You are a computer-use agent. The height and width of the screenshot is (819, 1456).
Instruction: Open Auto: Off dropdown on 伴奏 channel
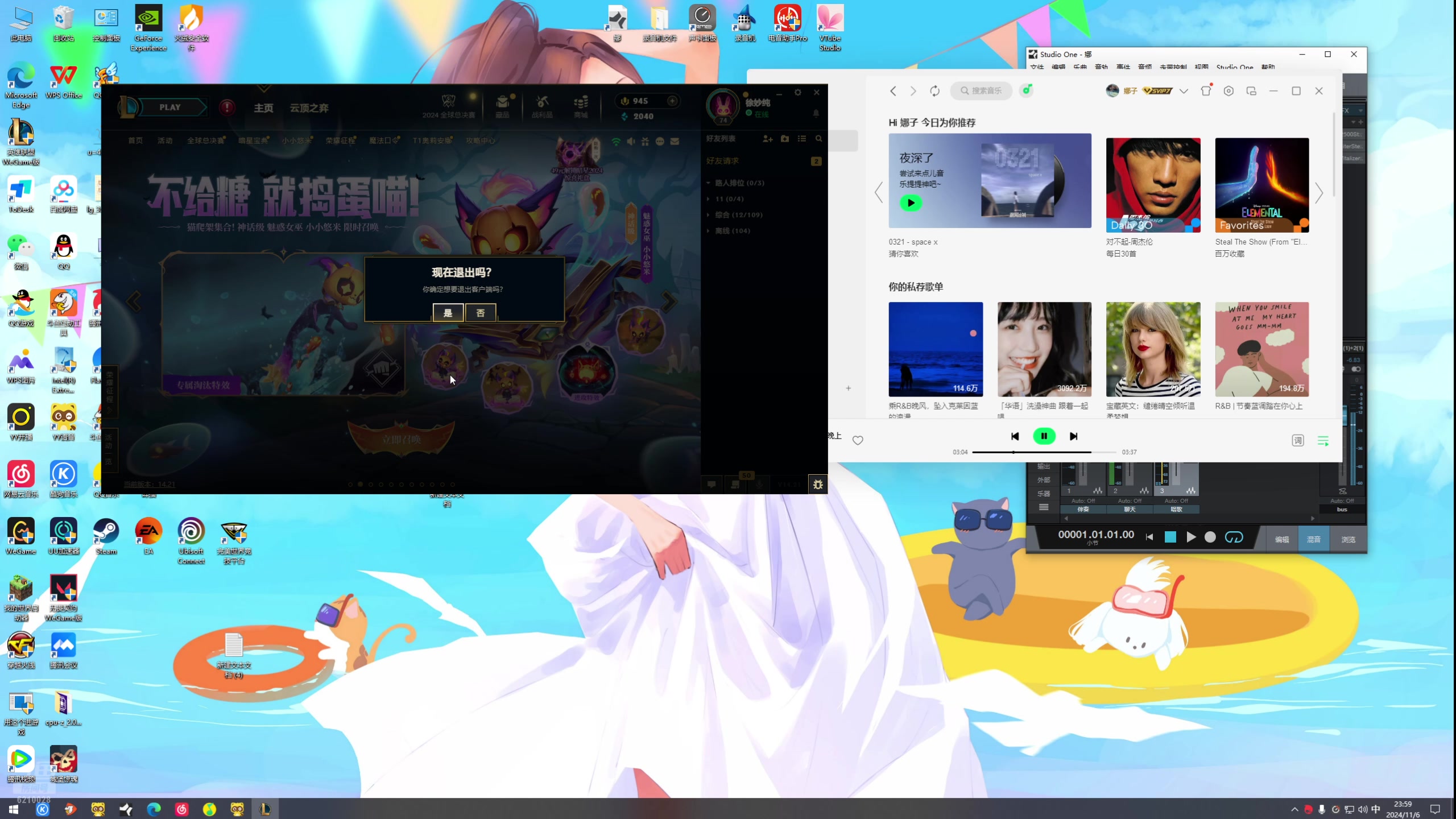(x=1083, y=501)
